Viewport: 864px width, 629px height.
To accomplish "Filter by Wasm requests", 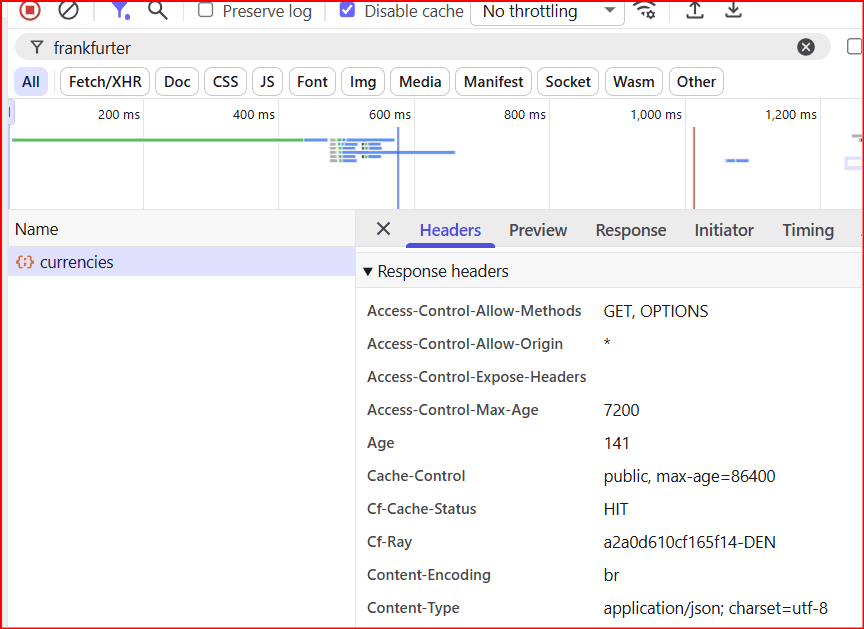I will [x=634, y=82].
